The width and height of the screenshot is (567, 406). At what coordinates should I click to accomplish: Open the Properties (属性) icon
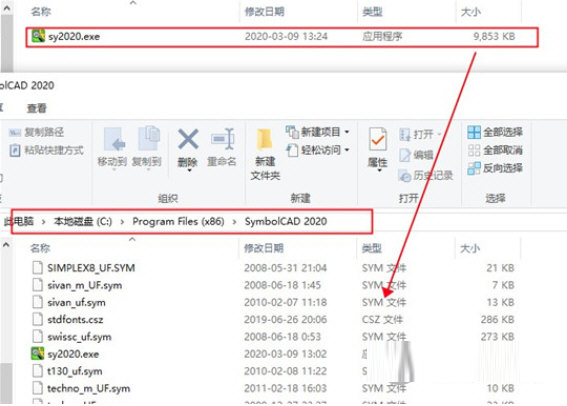click(378, 139)
